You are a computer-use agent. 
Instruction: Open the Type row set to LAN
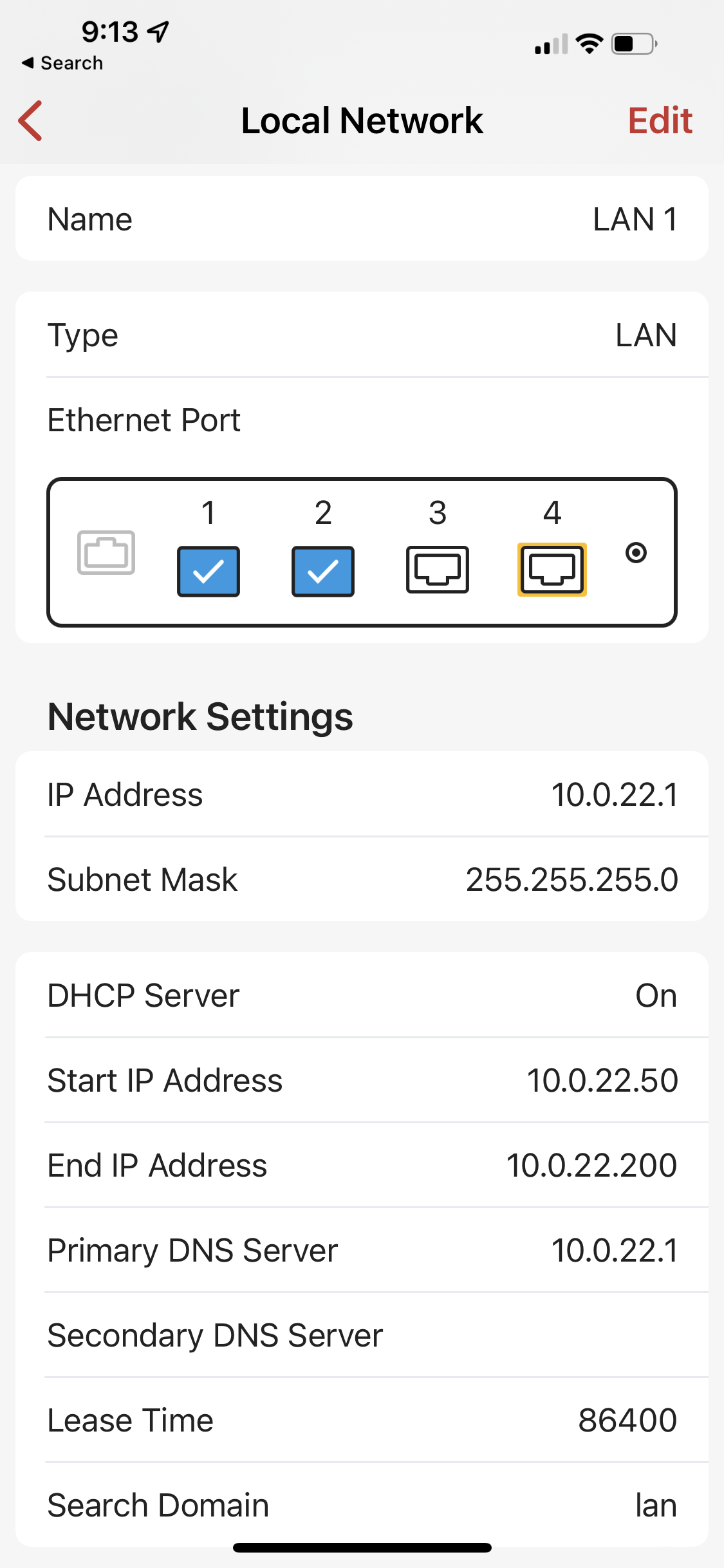(362, 335)
